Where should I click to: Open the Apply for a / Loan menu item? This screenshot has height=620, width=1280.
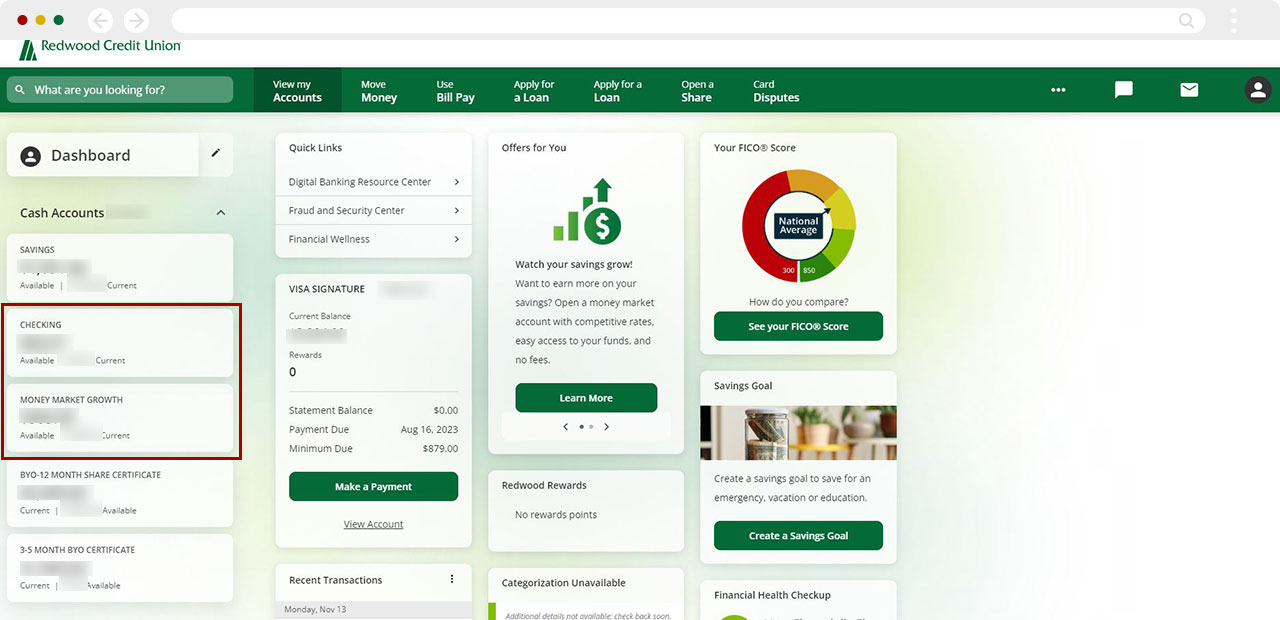click(x=617, y=91)
